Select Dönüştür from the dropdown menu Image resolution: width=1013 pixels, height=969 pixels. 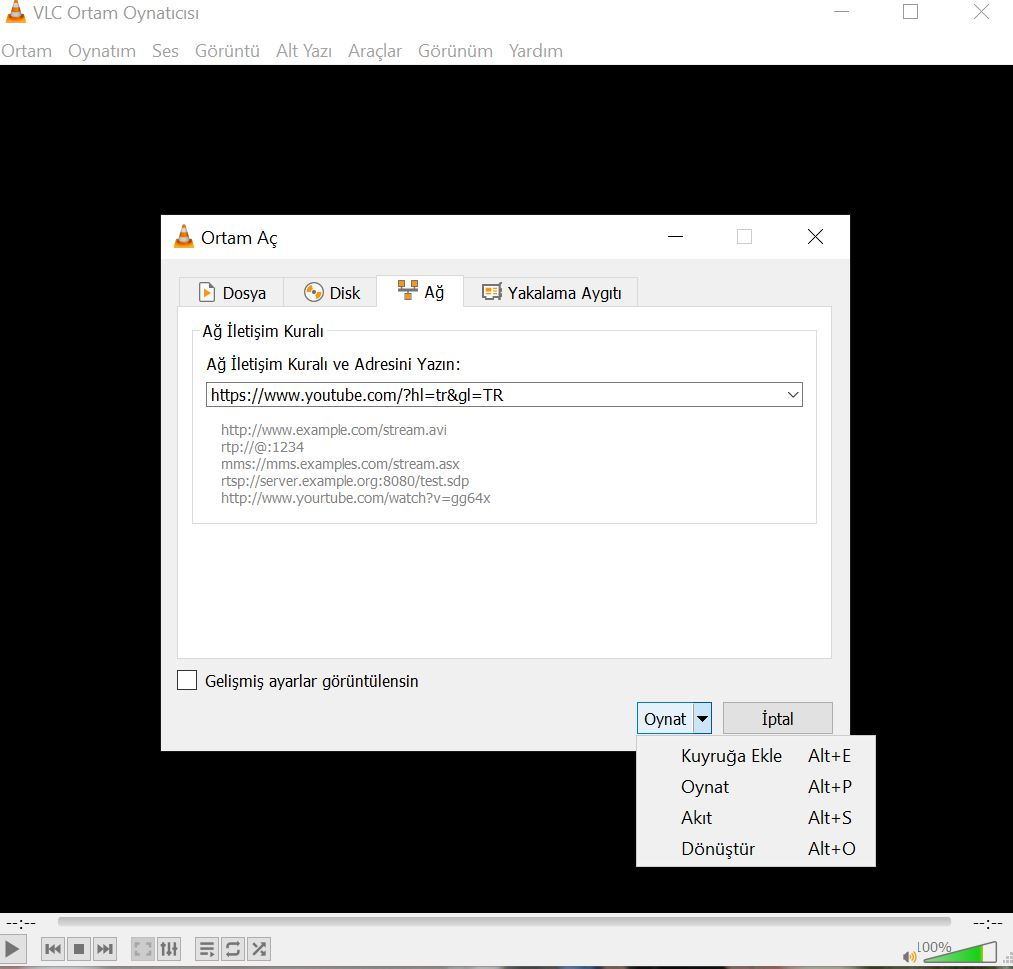(756, 849)
